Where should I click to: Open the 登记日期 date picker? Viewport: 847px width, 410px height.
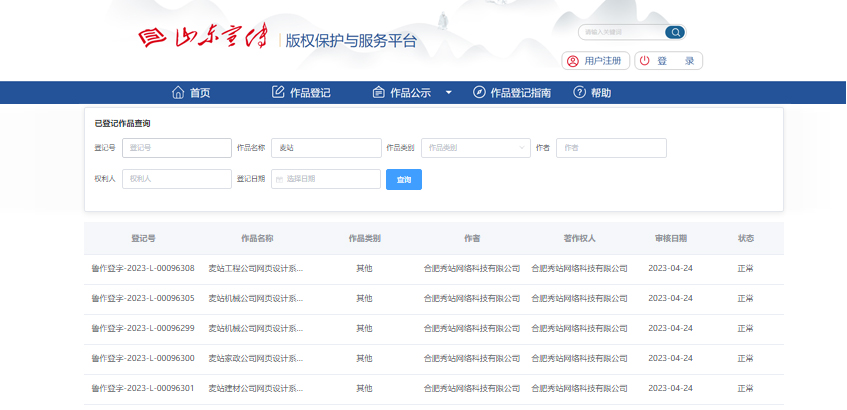click(326, 179)
